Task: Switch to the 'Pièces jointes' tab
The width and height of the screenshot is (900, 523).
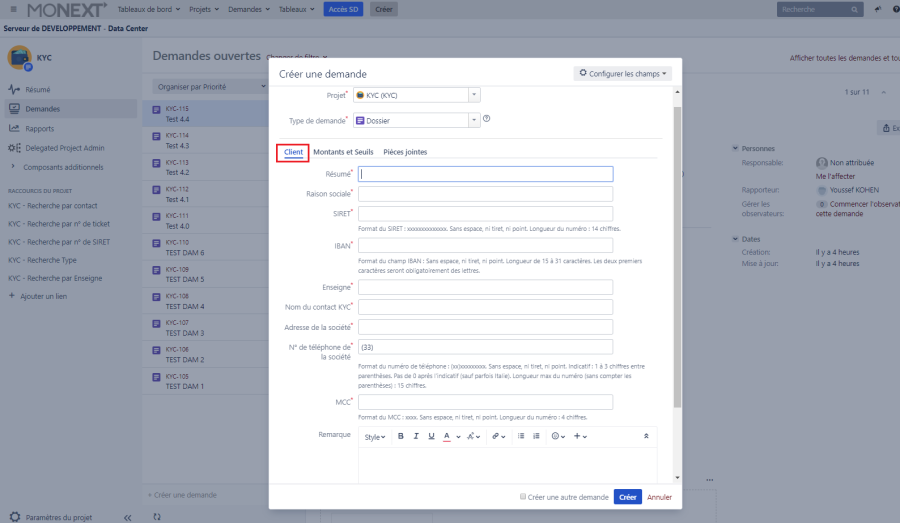Action: point(405,152)
